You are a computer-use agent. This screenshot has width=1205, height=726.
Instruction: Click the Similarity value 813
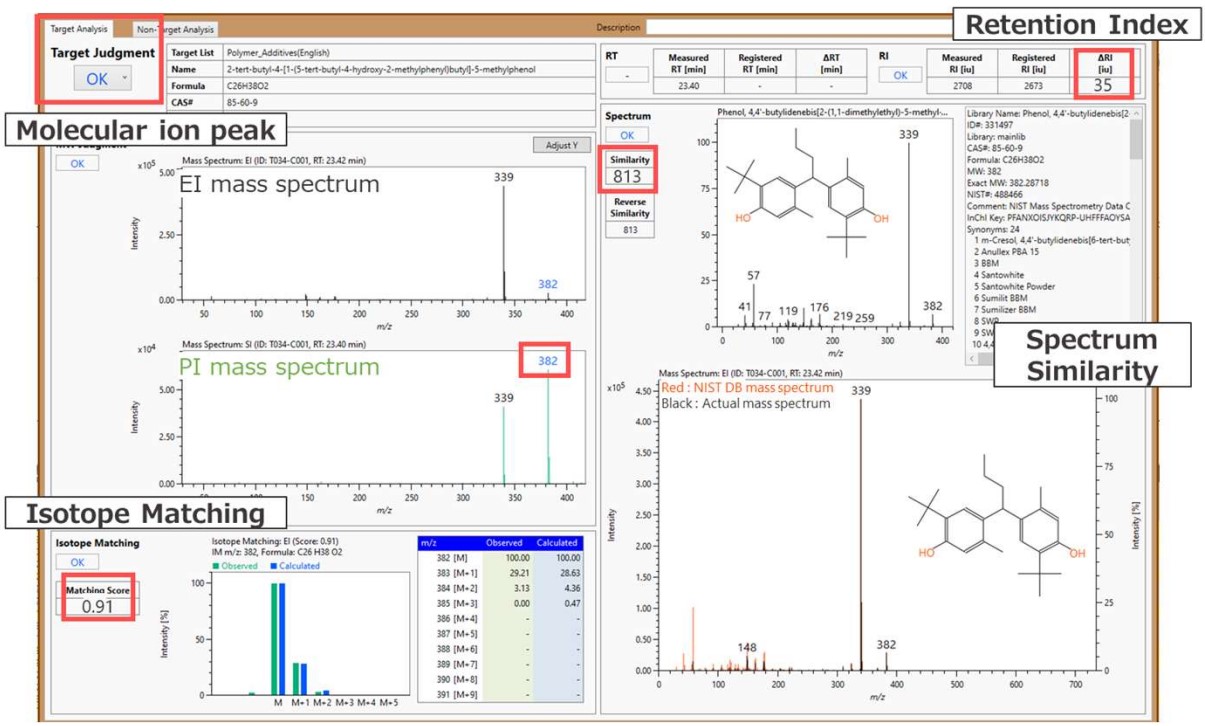tap(628, 178)
